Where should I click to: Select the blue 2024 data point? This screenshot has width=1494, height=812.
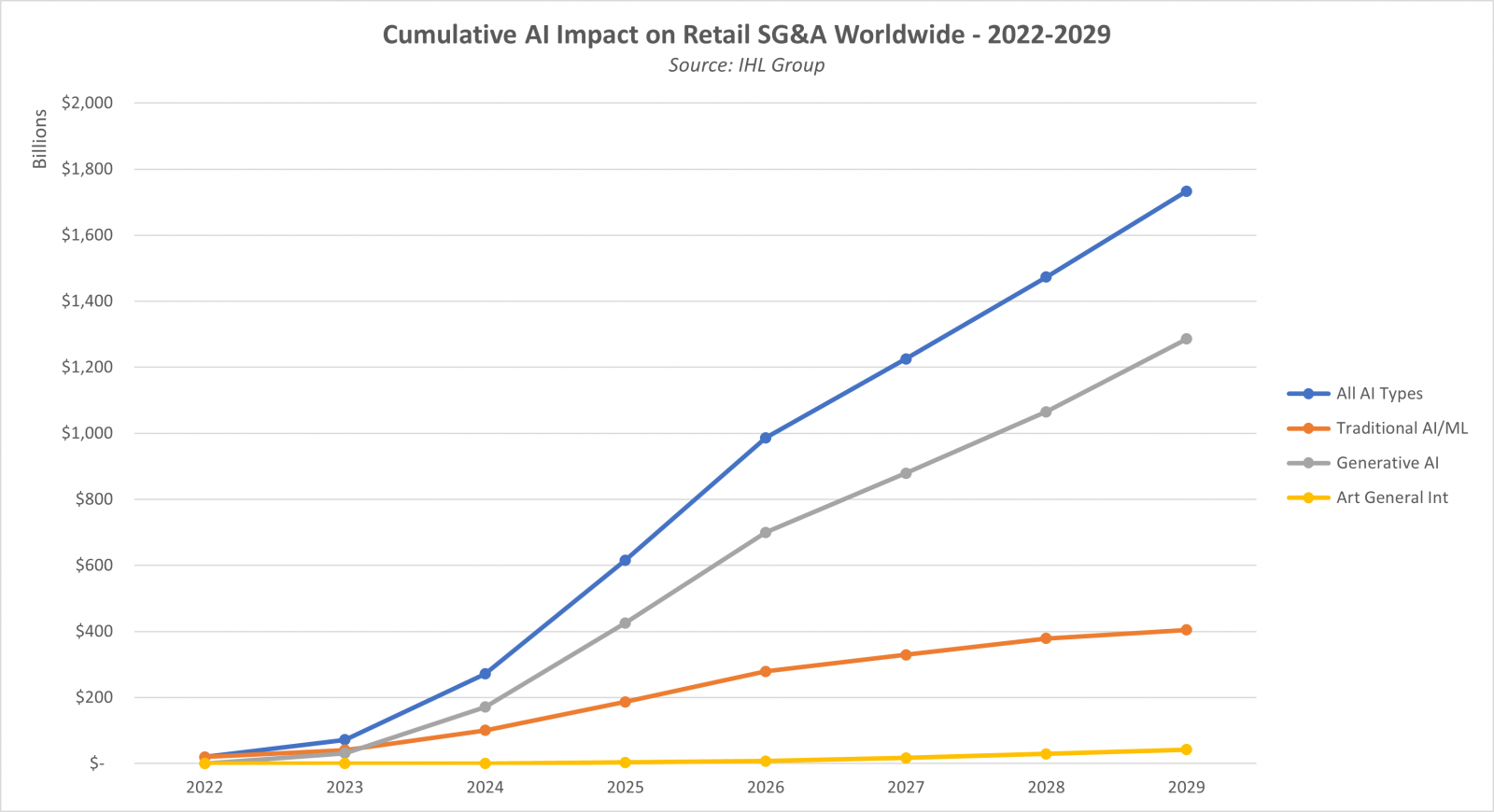pyautogui.click(x=486, y=674)
